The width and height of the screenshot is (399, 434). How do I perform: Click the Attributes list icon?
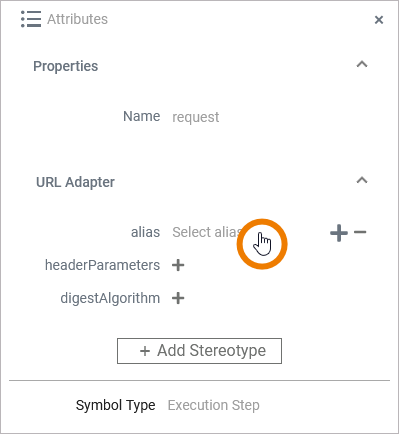pos(31,19)
